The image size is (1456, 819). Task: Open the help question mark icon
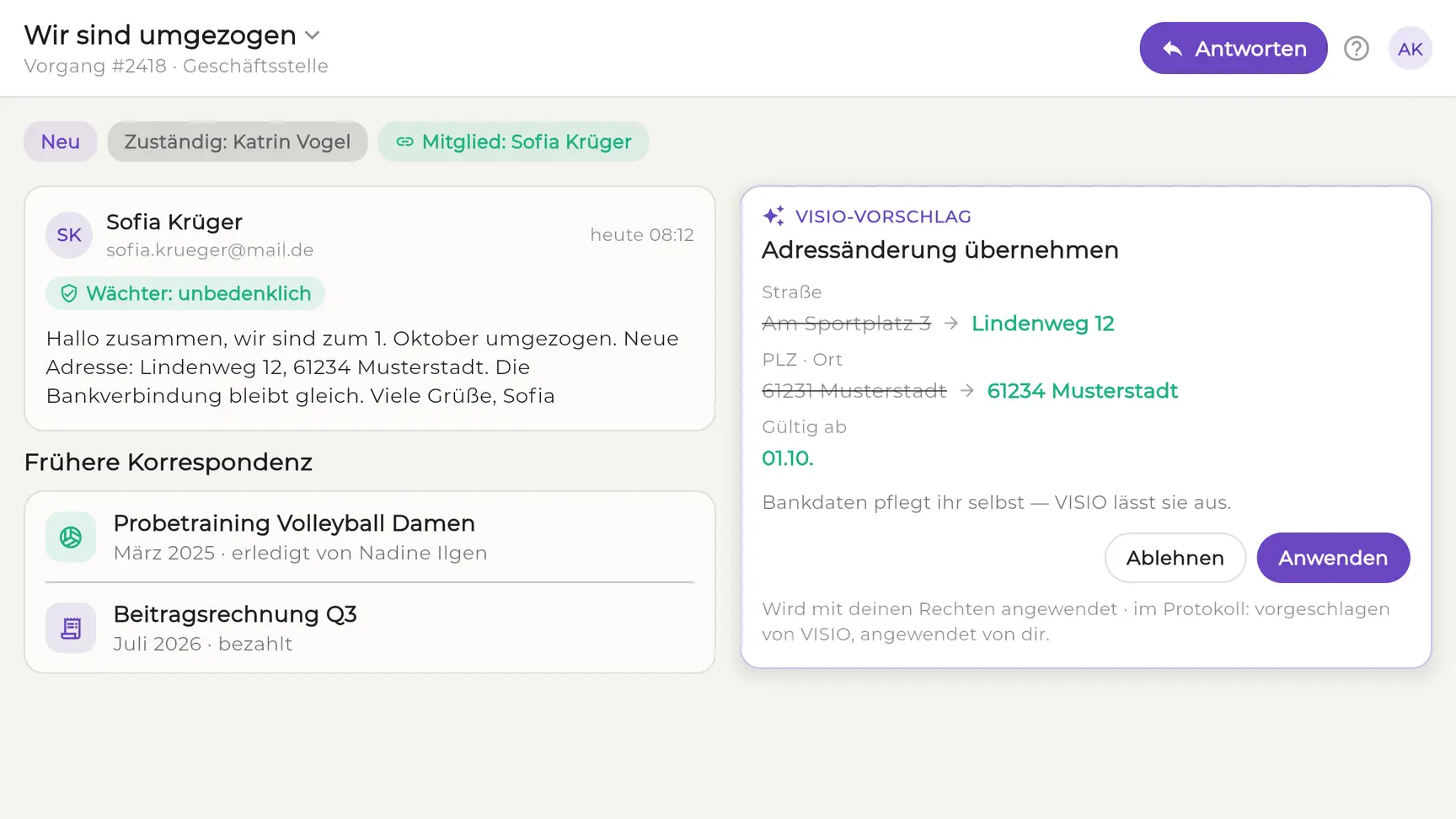point(1357,49)
